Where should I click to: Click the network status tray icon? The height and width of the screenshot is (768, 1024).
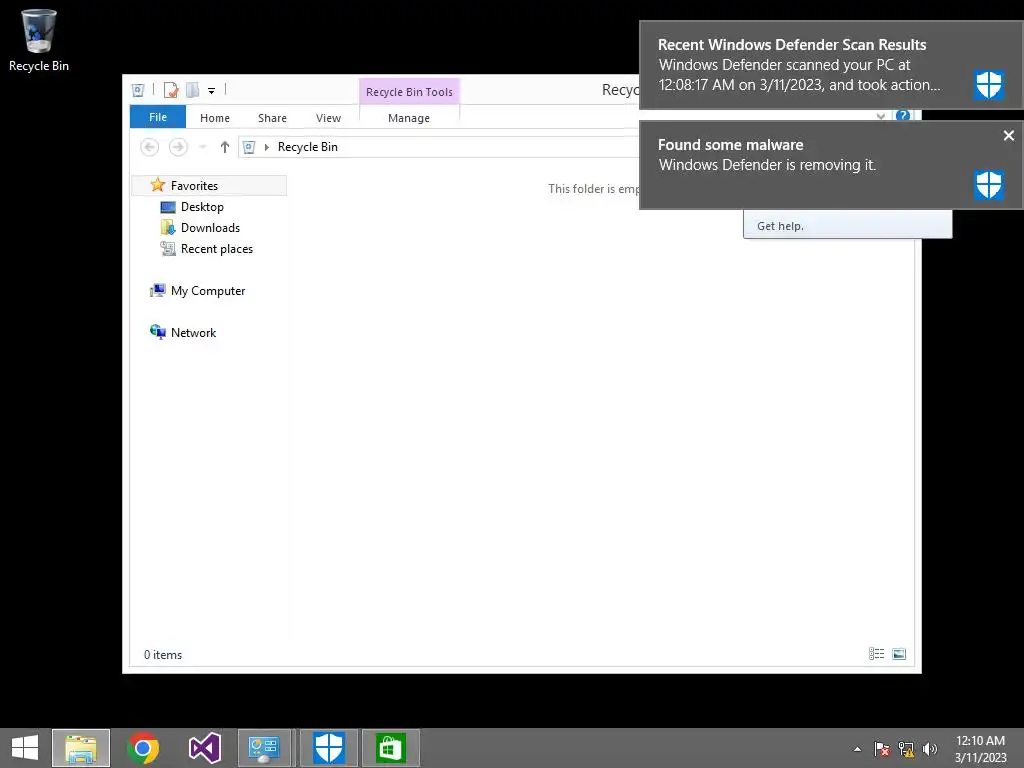tap(906, 749)
